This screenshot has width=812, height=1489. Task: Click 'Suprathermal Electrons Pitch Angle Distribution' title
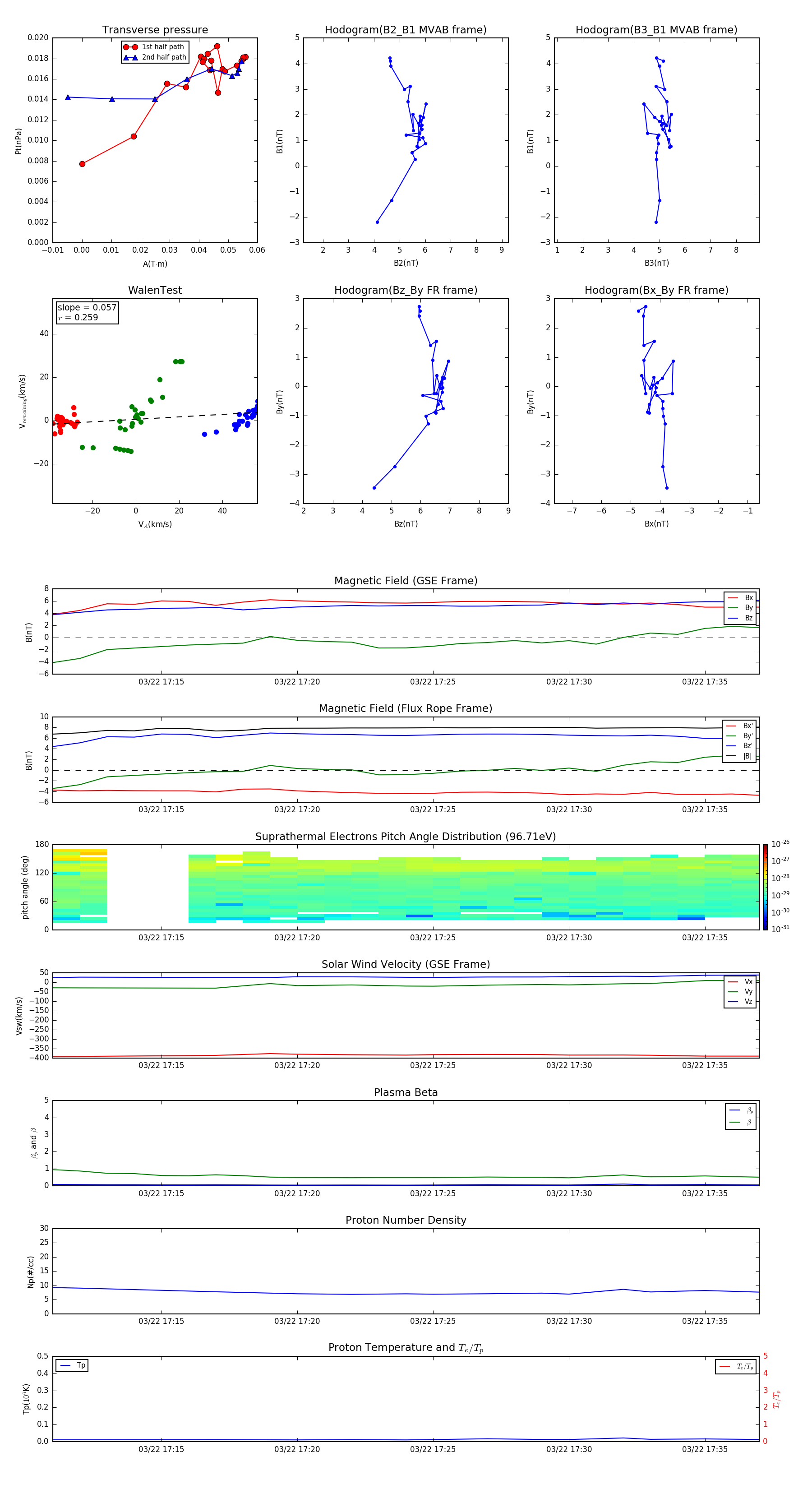406,837
